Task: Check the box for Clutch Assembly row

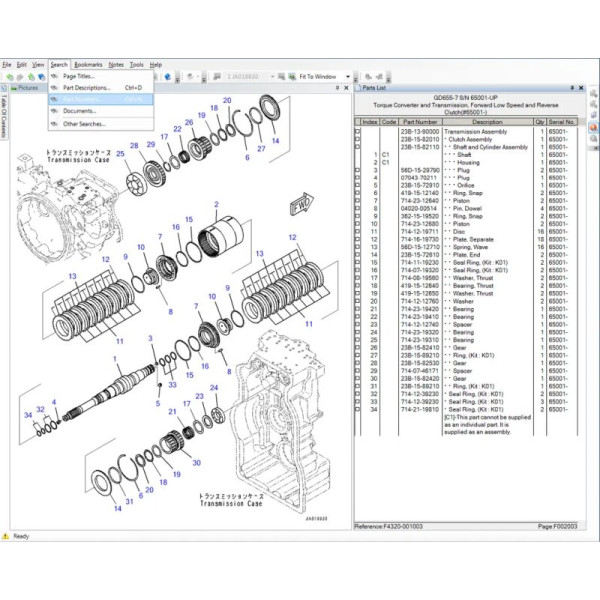Action: (358, 140)
